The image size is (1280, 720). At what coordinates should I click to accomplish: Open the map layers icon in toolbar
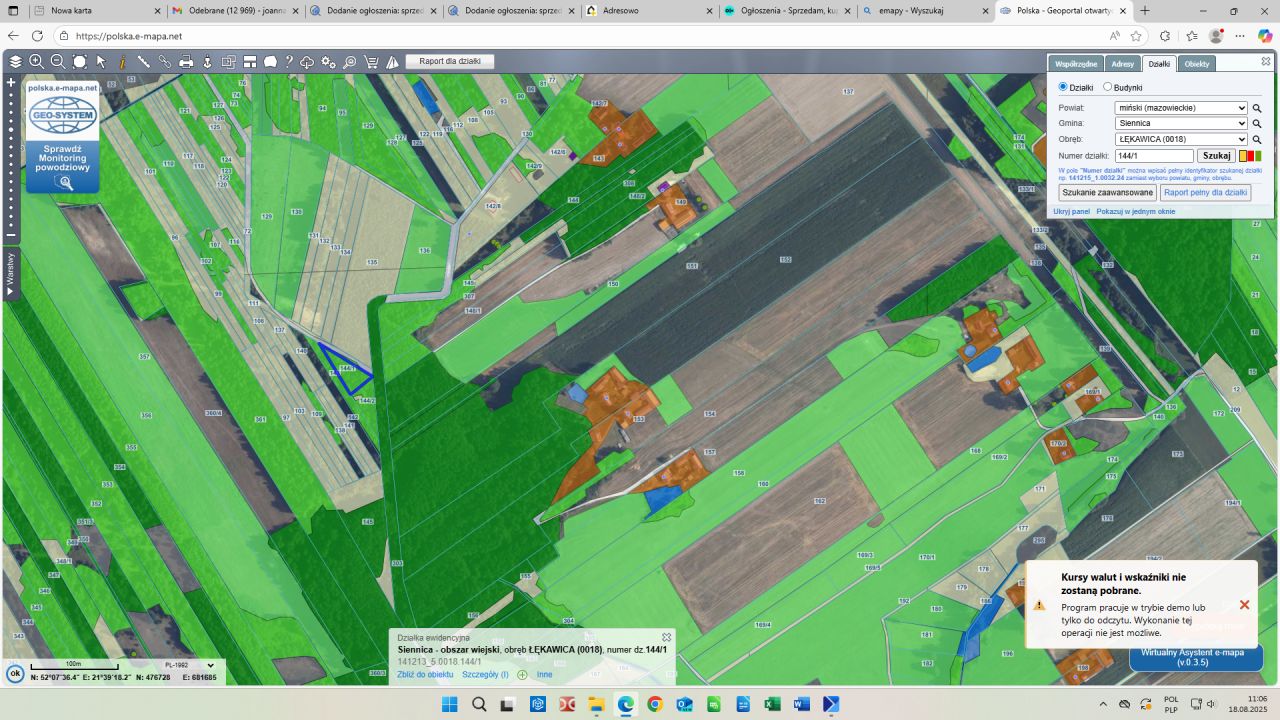click(x=15, y=62)
